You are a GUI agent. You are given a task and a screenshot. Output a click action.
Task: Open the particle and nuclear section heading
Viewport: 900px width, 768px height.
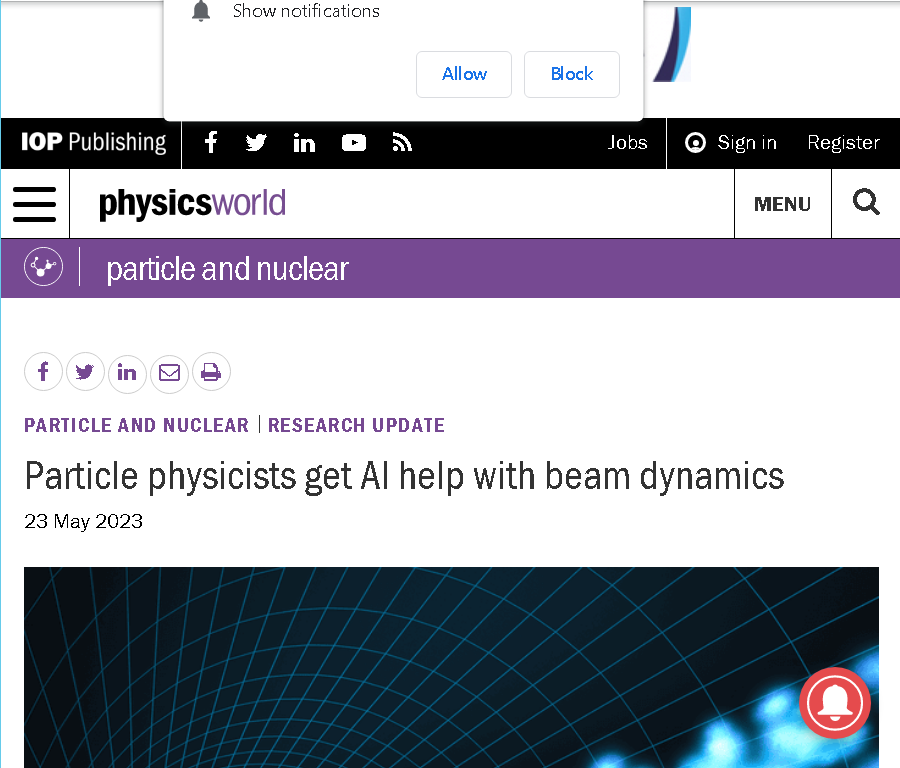click(227, 269)
